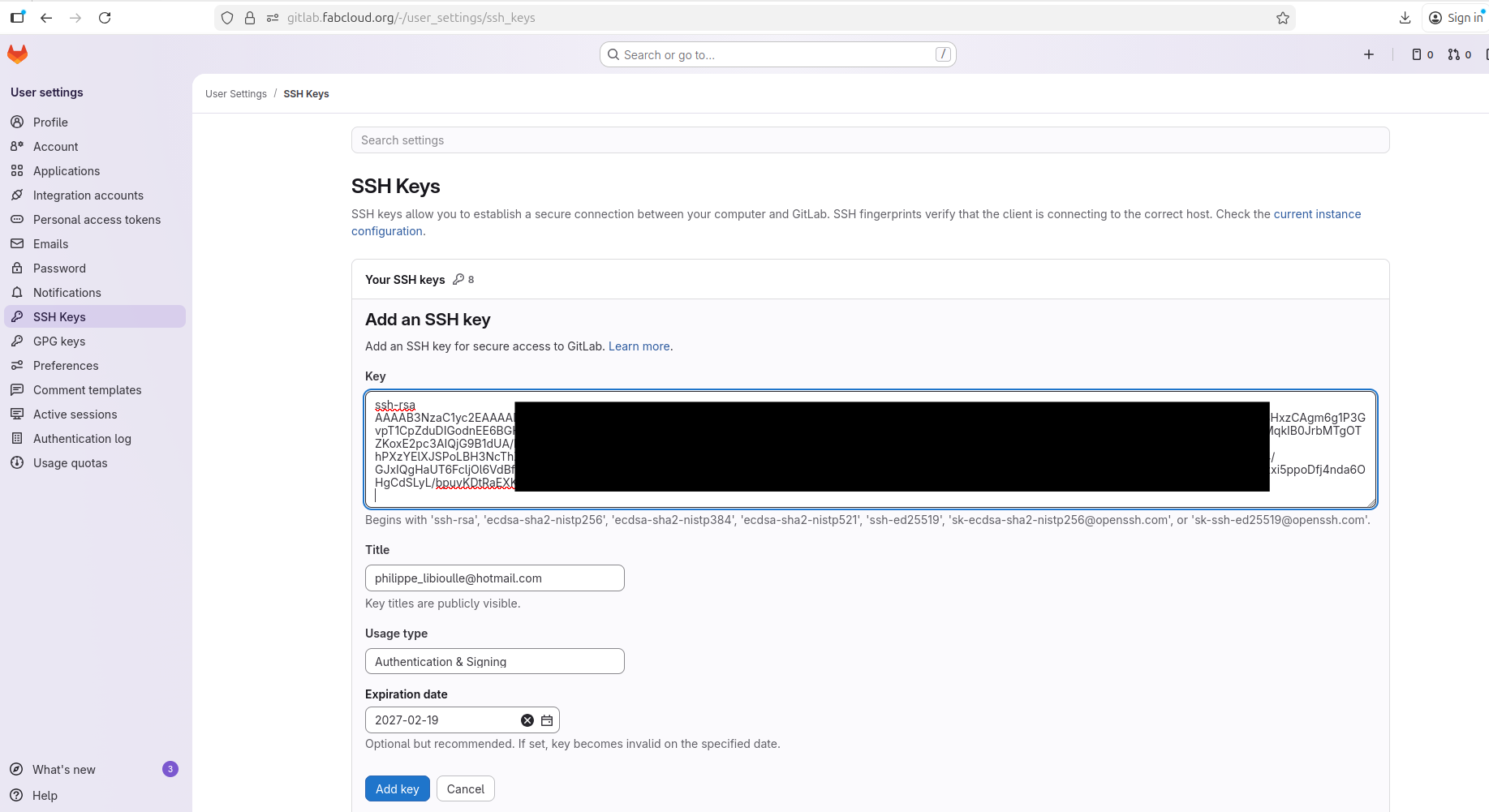Open browser downloads icon
1489x812 pixels.
coord(1405,18)
